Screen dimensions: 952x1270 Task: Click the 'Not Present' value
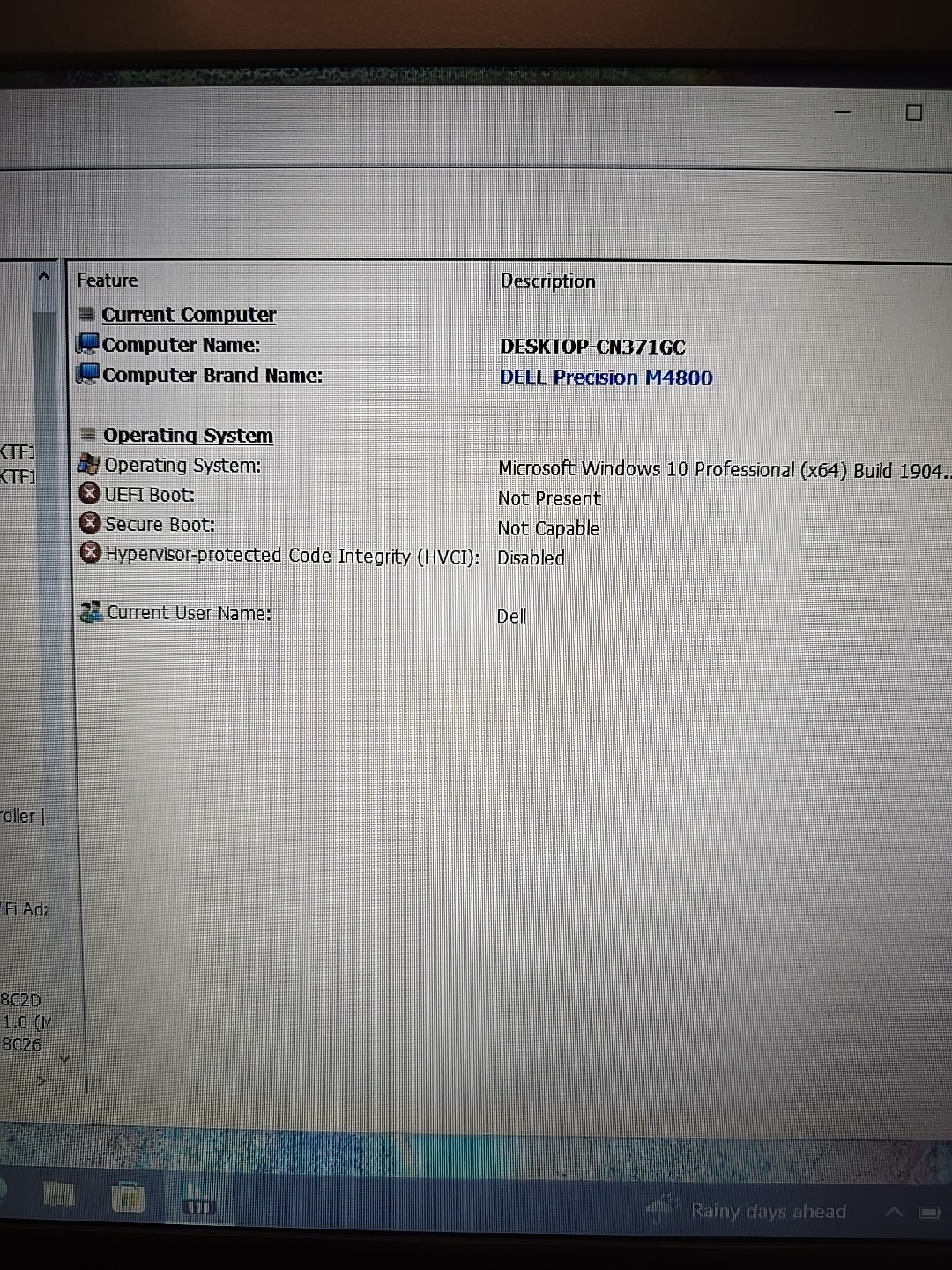click(x=549, y=498)
